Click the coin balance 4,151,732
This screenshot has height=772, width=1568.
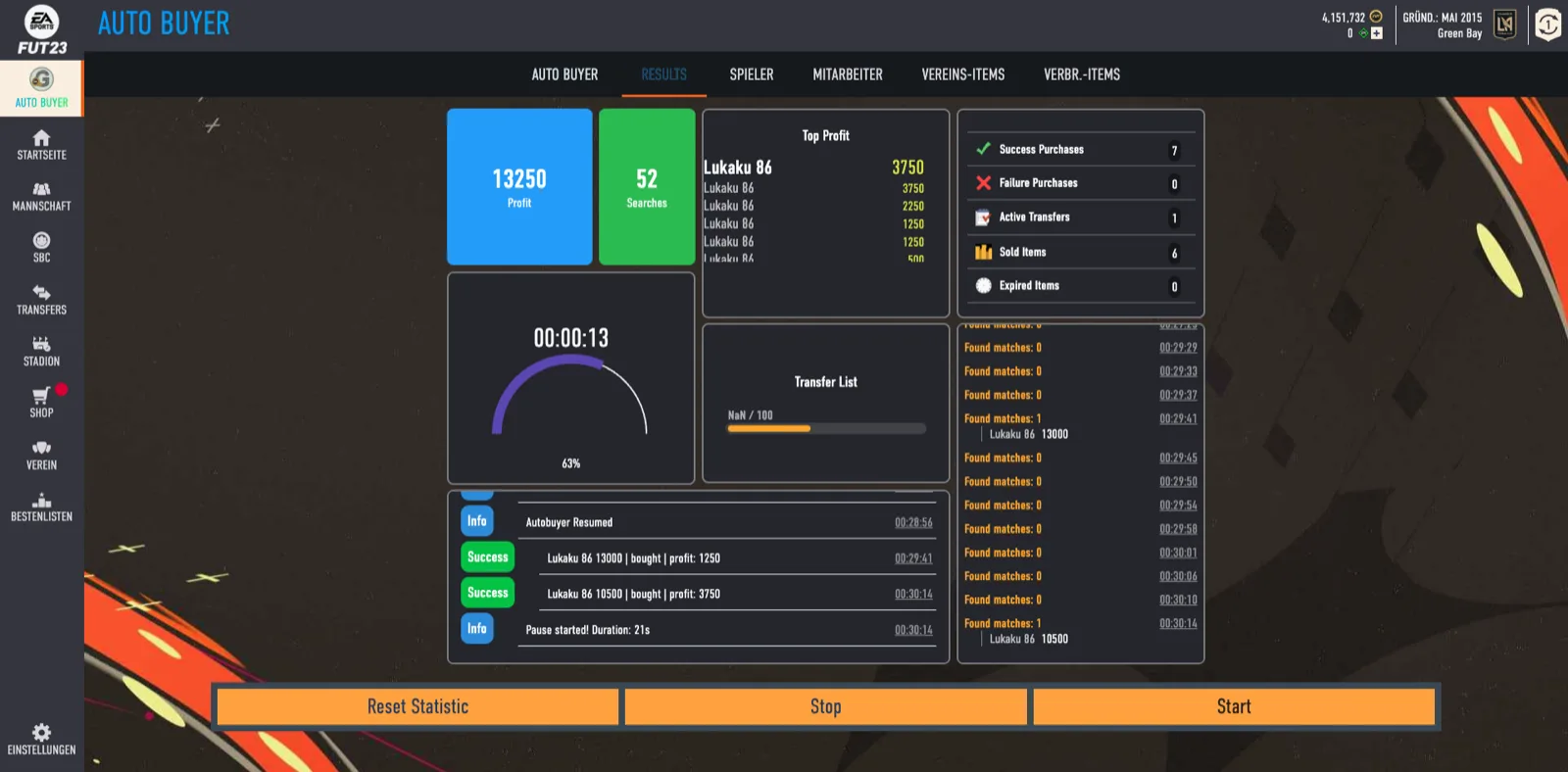click(1343, 18)
